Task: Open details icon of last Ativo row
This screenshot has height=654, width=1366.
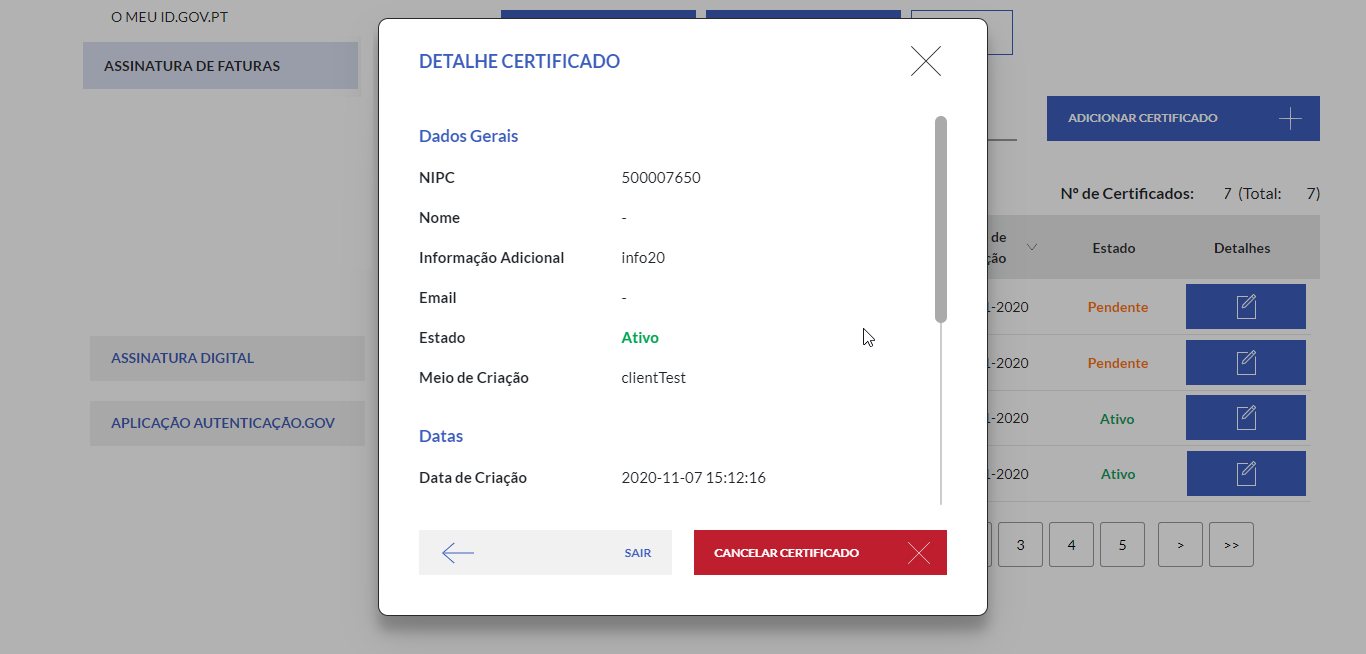Action: click(x=1246, y=474)
